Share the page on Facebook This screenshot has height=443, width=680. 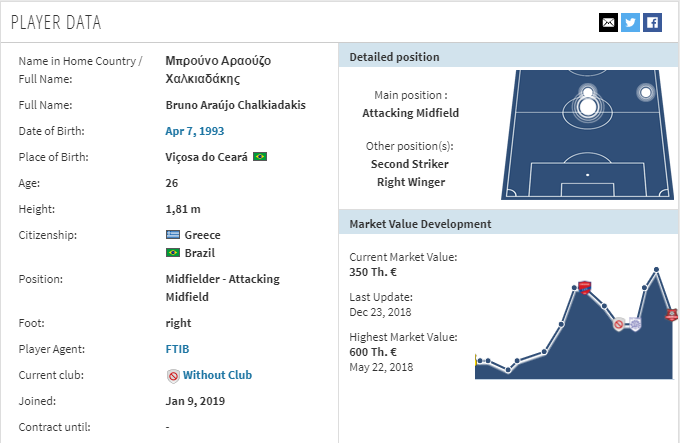click(x=652, y=23)
